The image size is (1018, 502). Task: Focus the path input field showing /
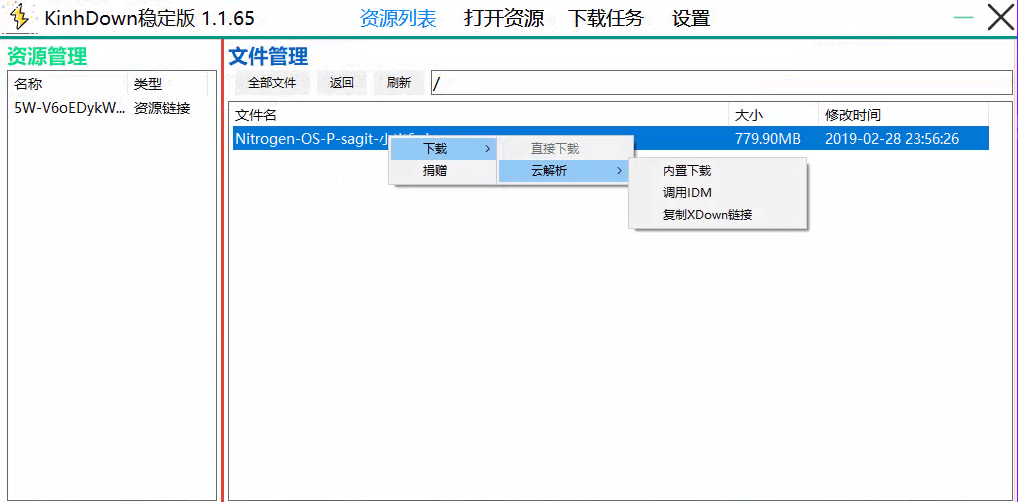point(721,83)
